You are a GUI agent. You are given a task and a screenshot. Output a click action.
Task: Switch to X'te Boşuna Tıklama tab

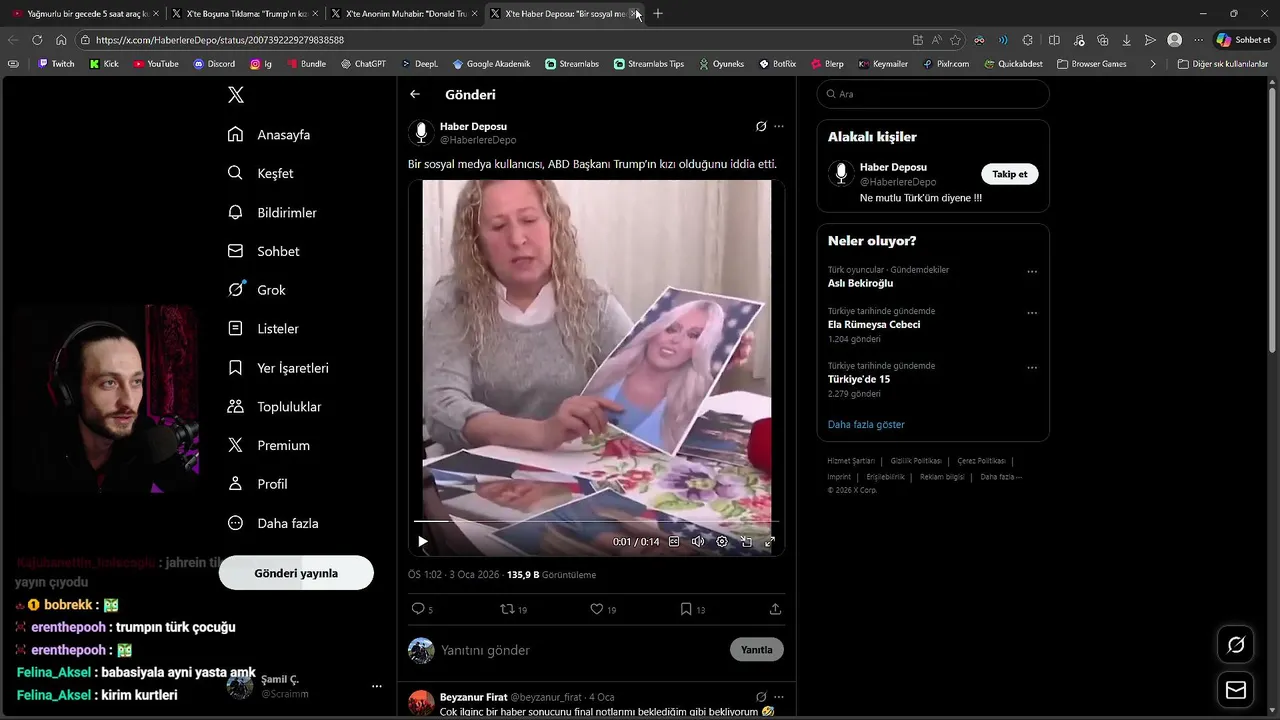244,14
